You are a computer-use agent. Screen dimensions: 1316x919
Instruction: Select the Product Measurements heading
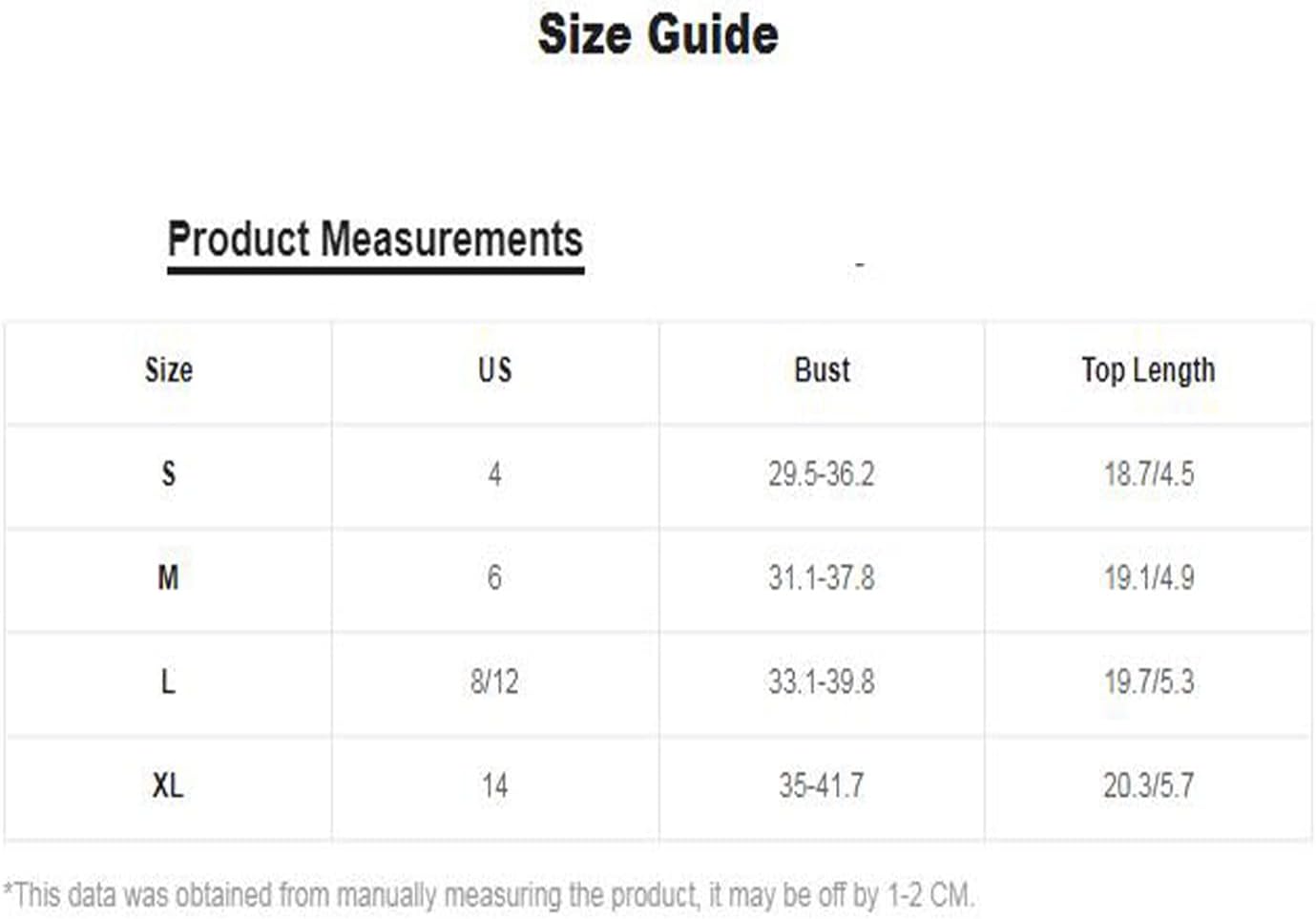(375, 239)
